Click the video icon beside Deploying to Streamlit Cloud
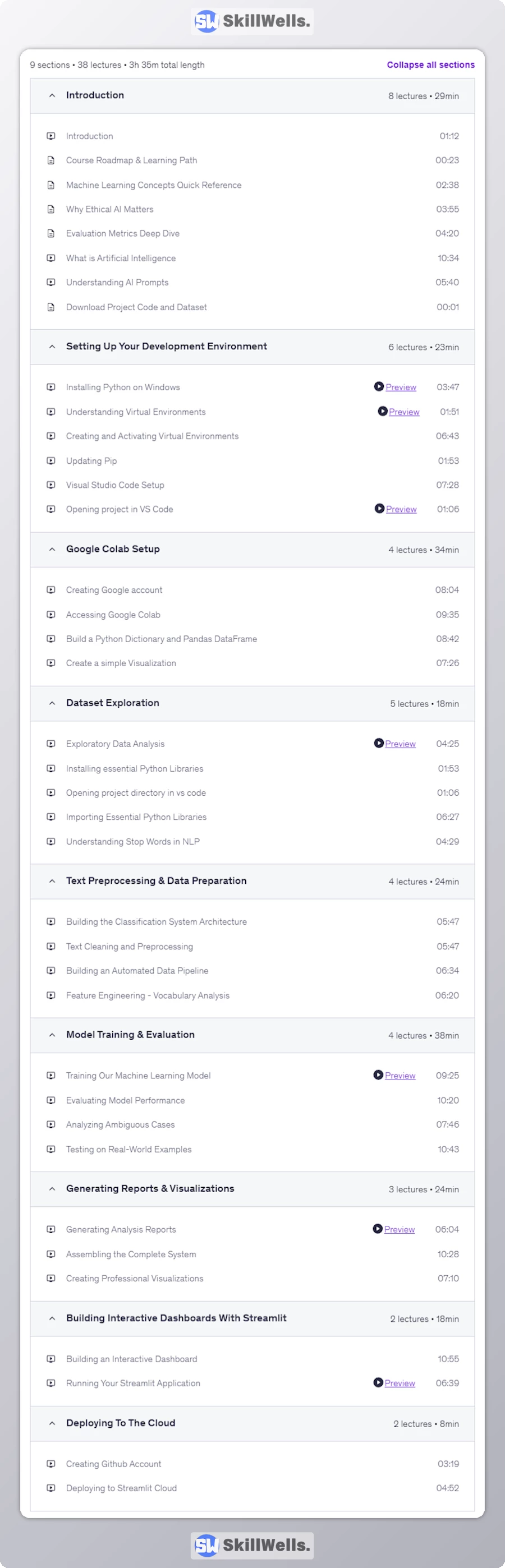Screen dimensions: 505x1568 pyautogui.click(x=51, y=1488)
